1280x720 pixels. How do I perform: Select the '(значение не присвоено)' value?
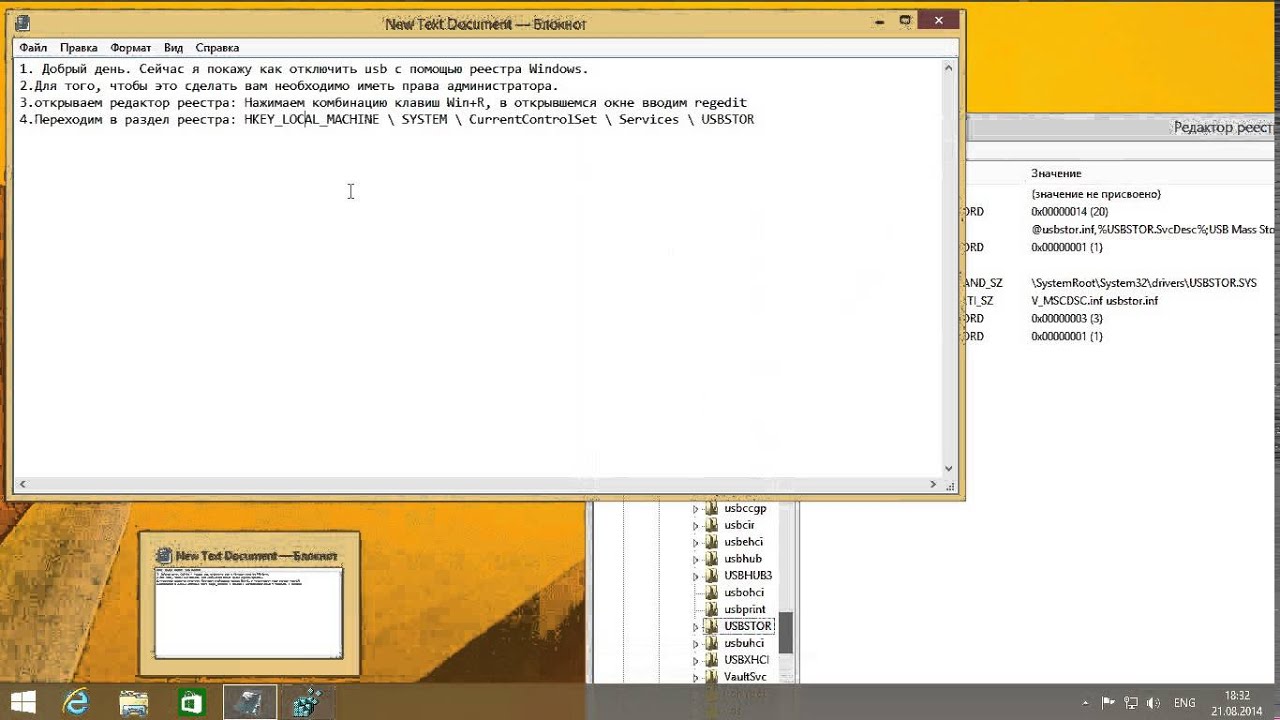point(1095,194)
